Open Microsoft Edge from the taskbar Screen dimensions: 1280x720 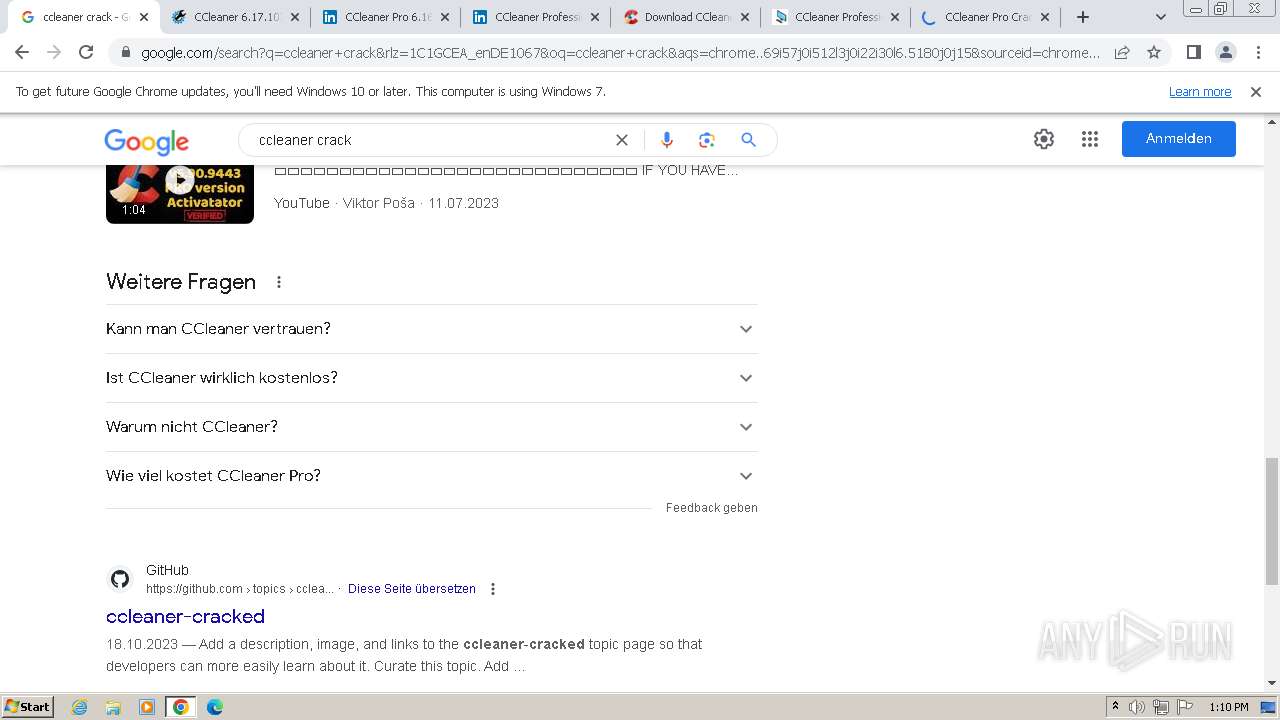215,707
